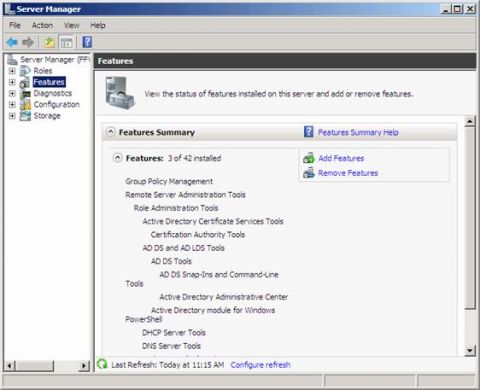Open the Features Summary Help link
Screen dimensions: 480x390
coord(358,132)
